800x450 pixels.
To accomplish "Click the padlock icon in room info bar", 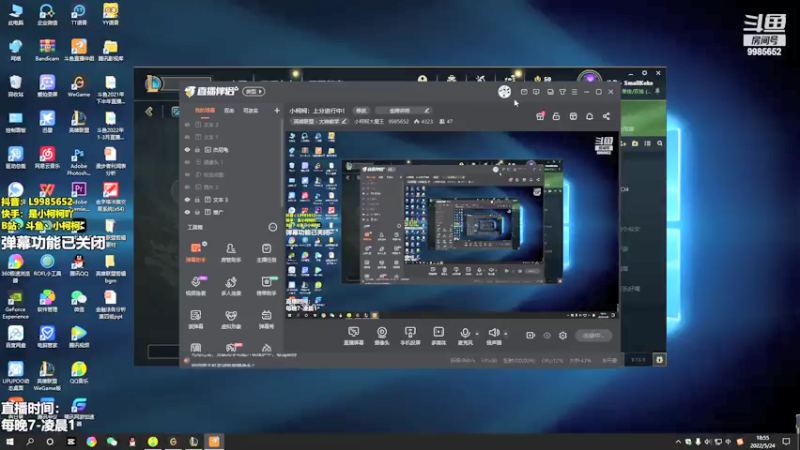I will point(556,116).
